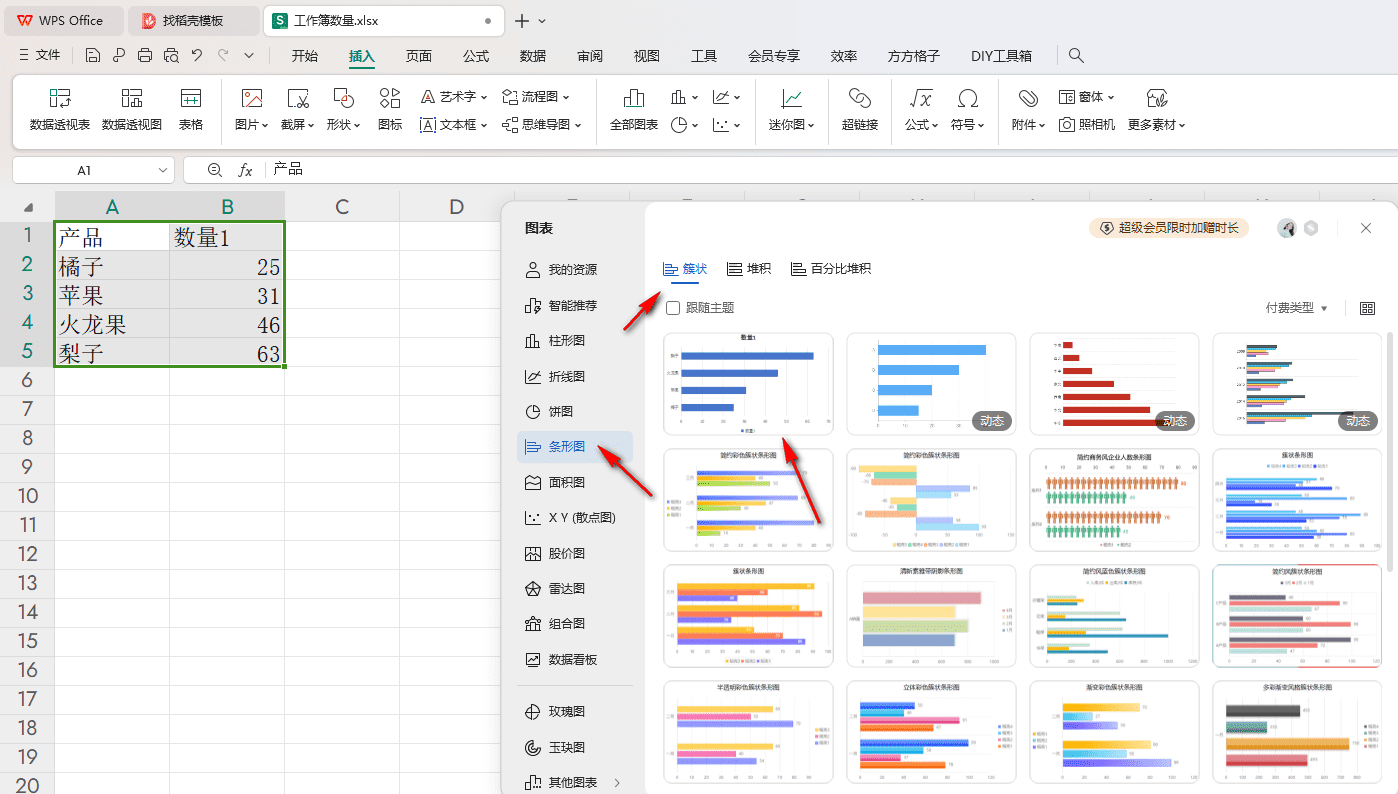Expand the 思维导图 dropdown

(x=578, y=125)
